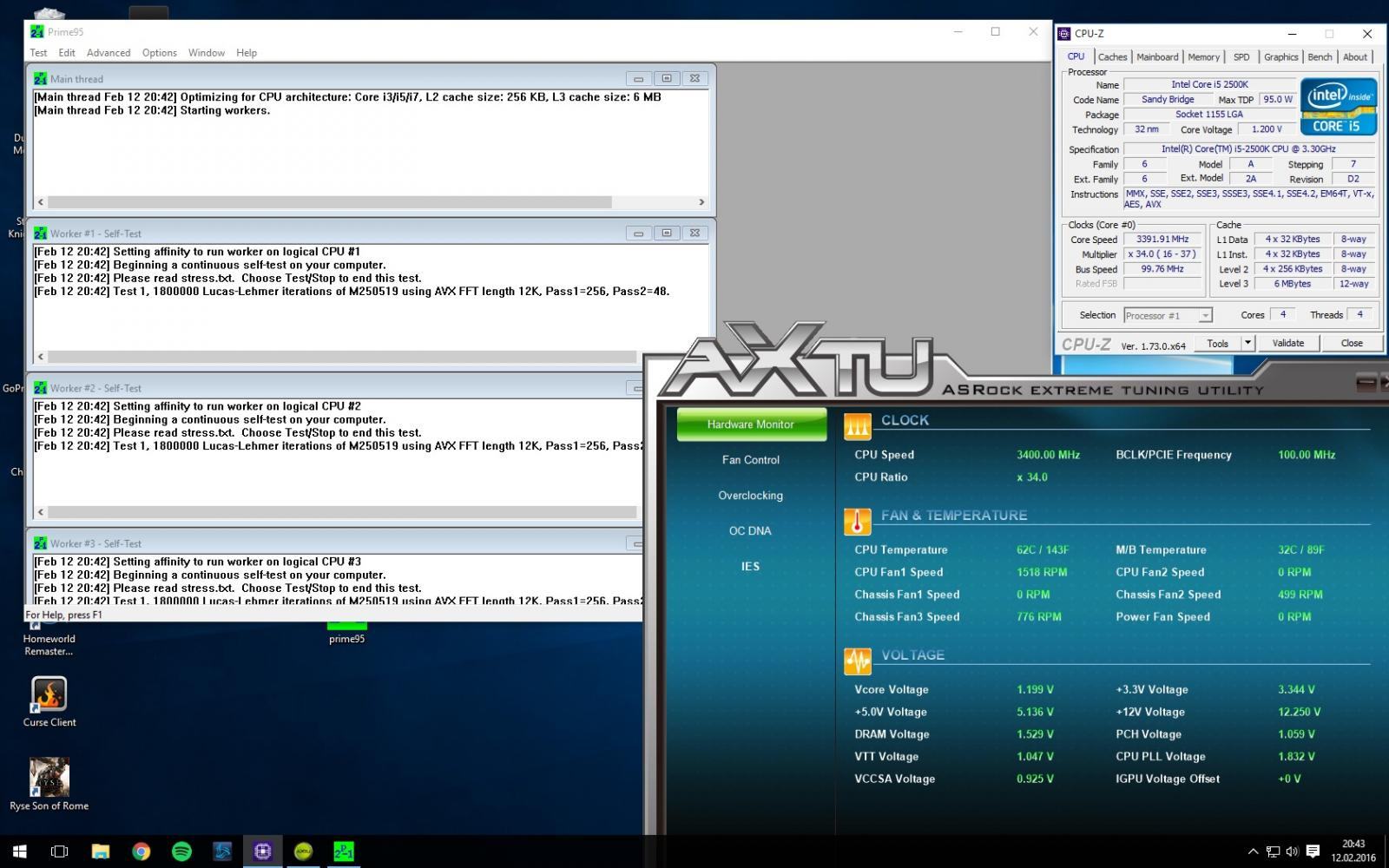Switch to CPU-Z Graphics tab
The image size is (1389, 868).
1280,57
